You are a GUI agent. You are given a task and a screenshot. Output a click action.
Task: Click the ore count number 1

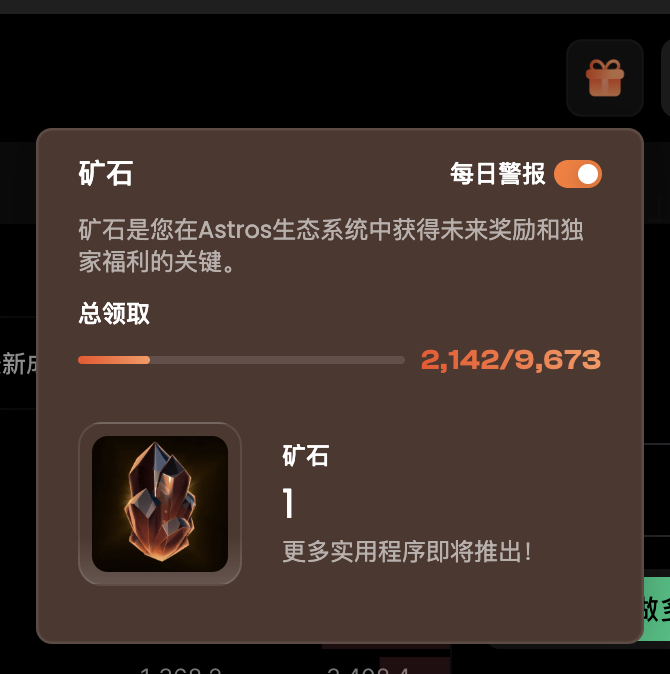pyautogui.click(x=288, y=503)
